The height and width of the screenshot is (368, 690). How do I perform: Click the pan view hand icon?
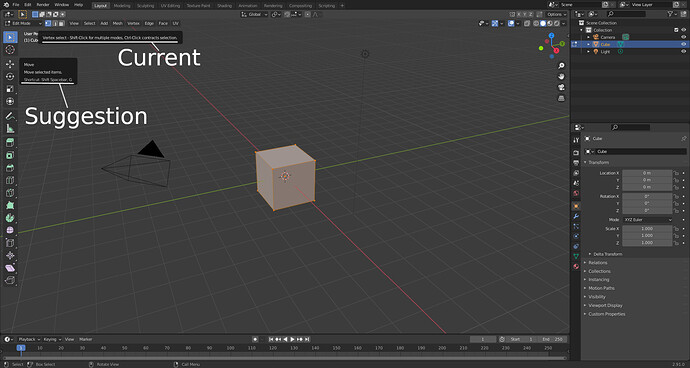561,77
